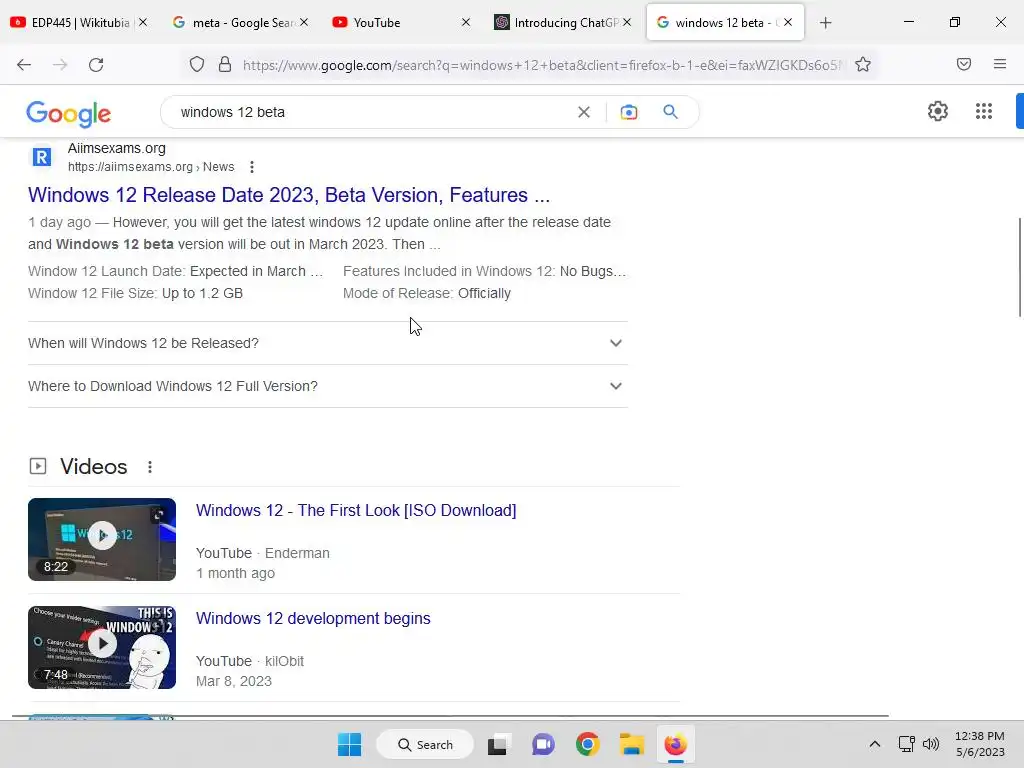Click text Mode of Release: Officially
The image size is (1024, 768).
426,293
